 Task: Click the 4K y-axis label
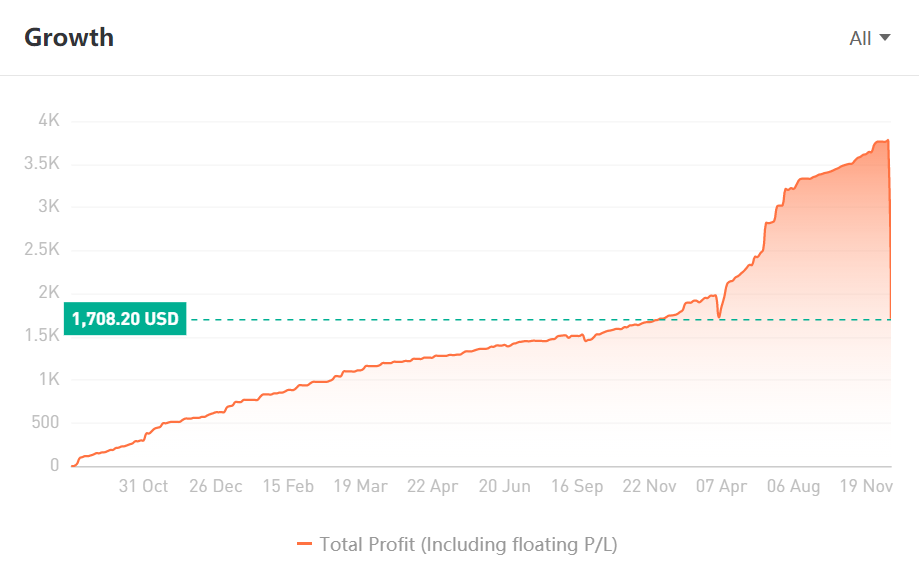[49, 121]
